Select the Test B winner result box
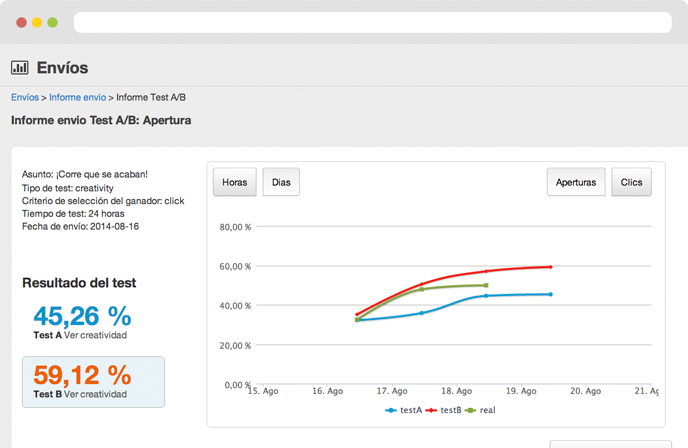688x448 pixels. pyautogui.click(x=93, y=381)
